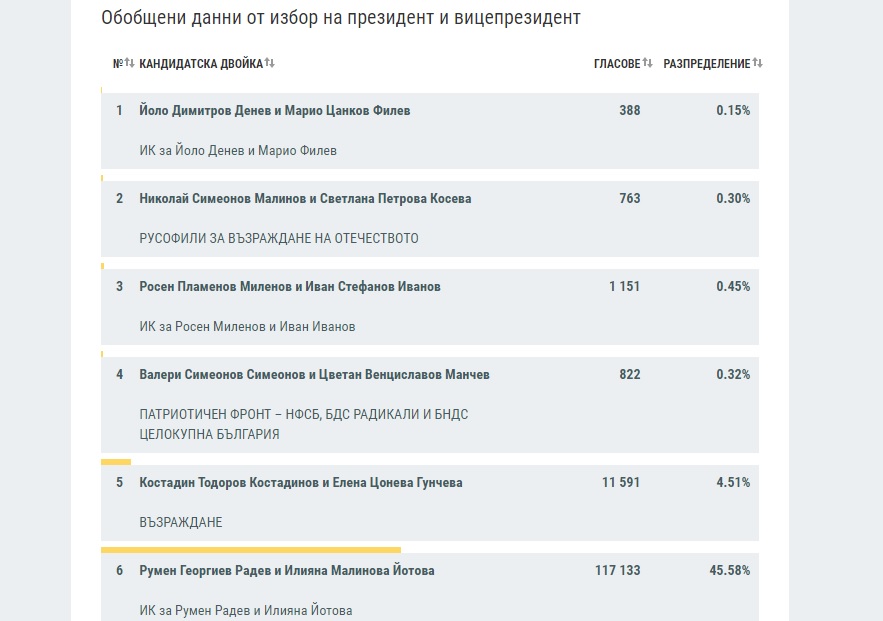Click the РАЗПРЕДЕЛЕНИЕ column header text
Image resolution: width=883 pixels, height=621 pixels.
pyautogui.click(x=707, y=64)
